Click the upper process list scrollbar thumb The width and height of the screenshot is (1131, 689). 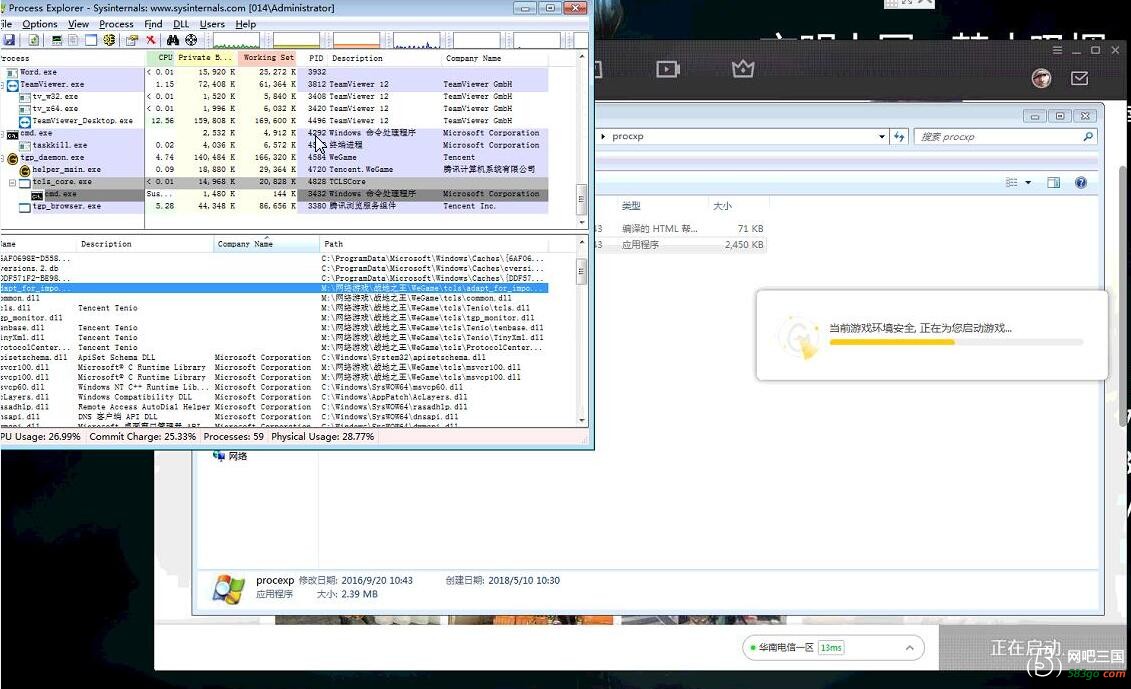(x=581, y=199)
